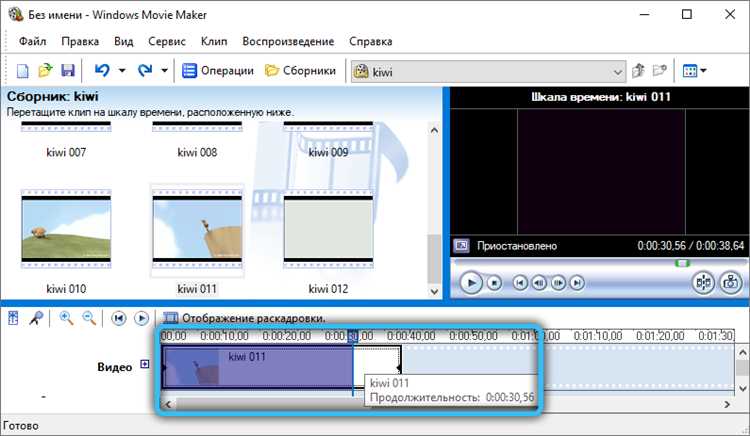This screenshot has width=750, height=436.
Task: Select the kiwi 012 clip thumbnail
Action: point(329,229)
